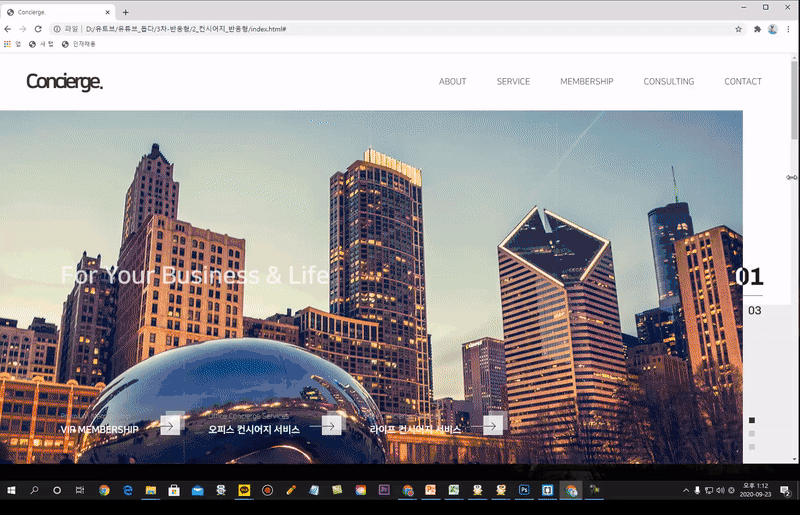
Task: Open KakaoTalk from the taskbar
Action: pos(244,491)
